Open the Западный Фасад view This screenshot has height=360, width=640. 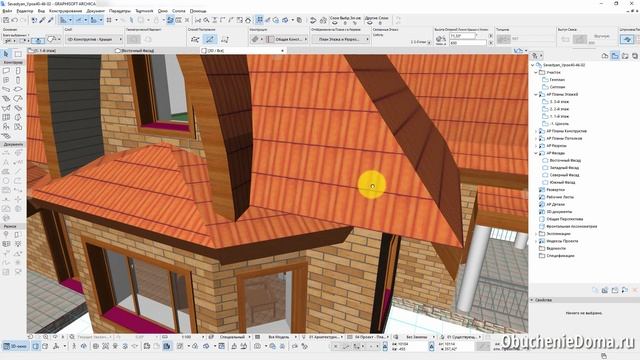tap(564, 168)
